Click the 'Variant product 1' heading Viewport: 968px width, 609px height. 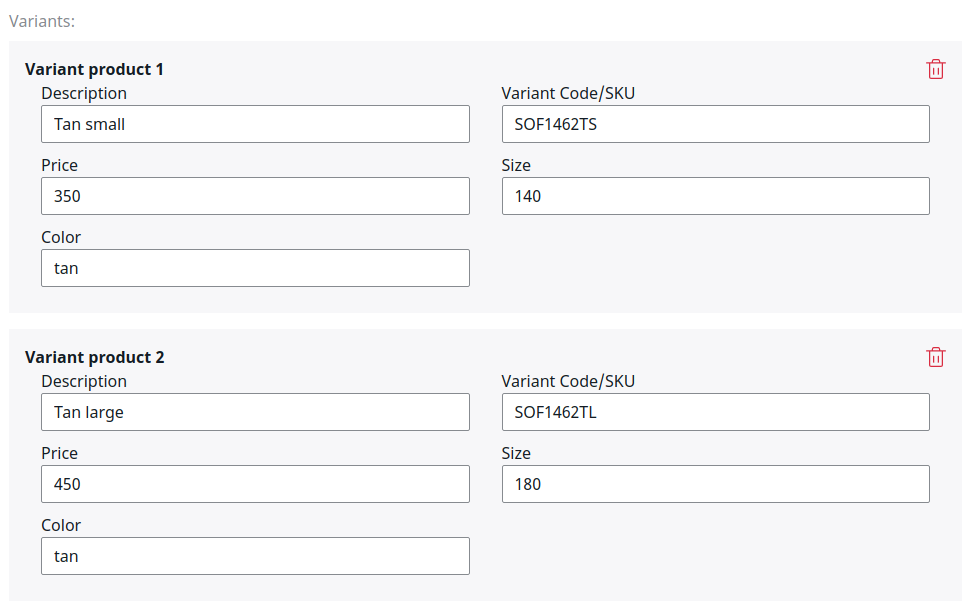point(94,69)
